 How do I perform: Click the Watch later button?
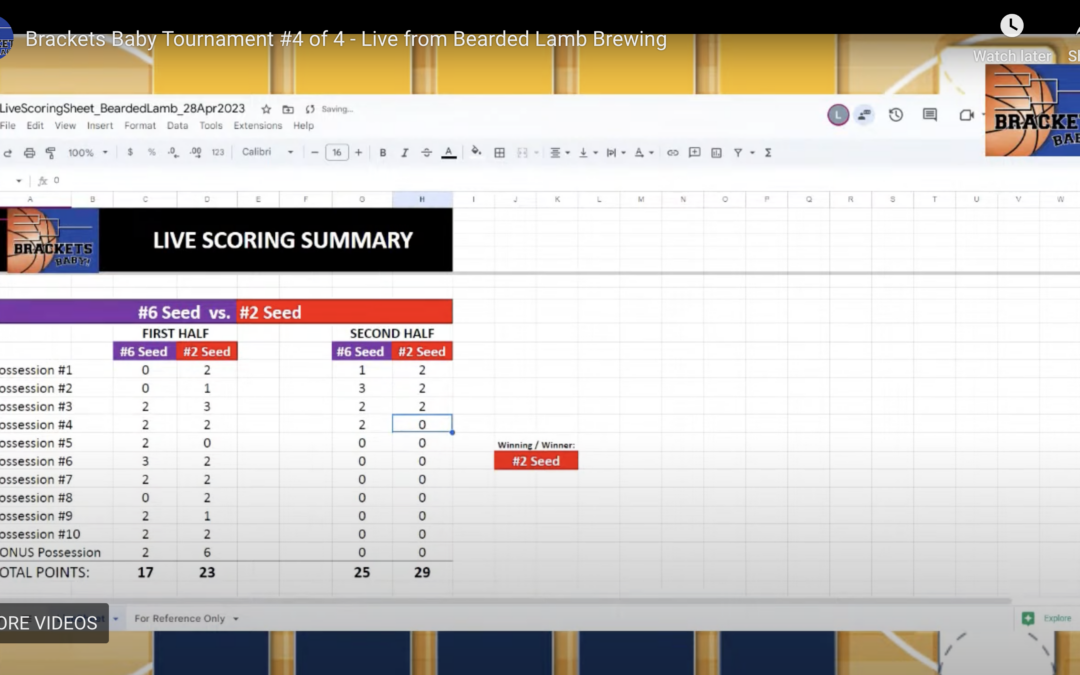pos(1012,36)
